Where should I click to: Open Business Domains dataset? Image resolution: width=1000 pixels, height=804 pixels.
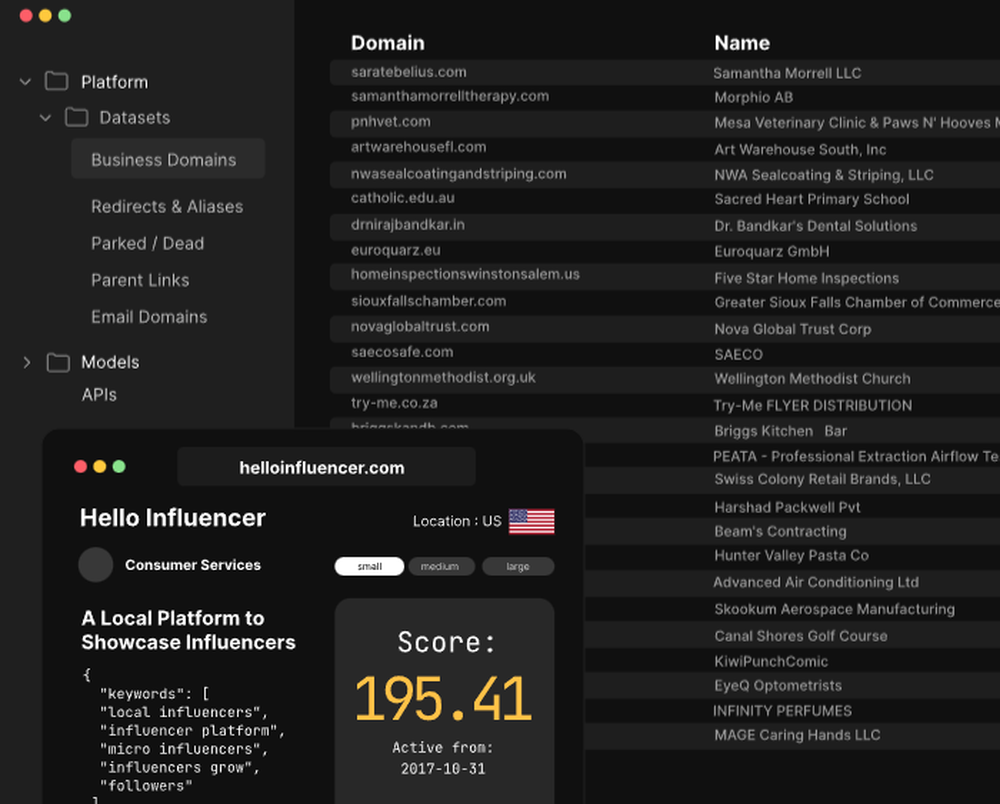pos(168,159)
